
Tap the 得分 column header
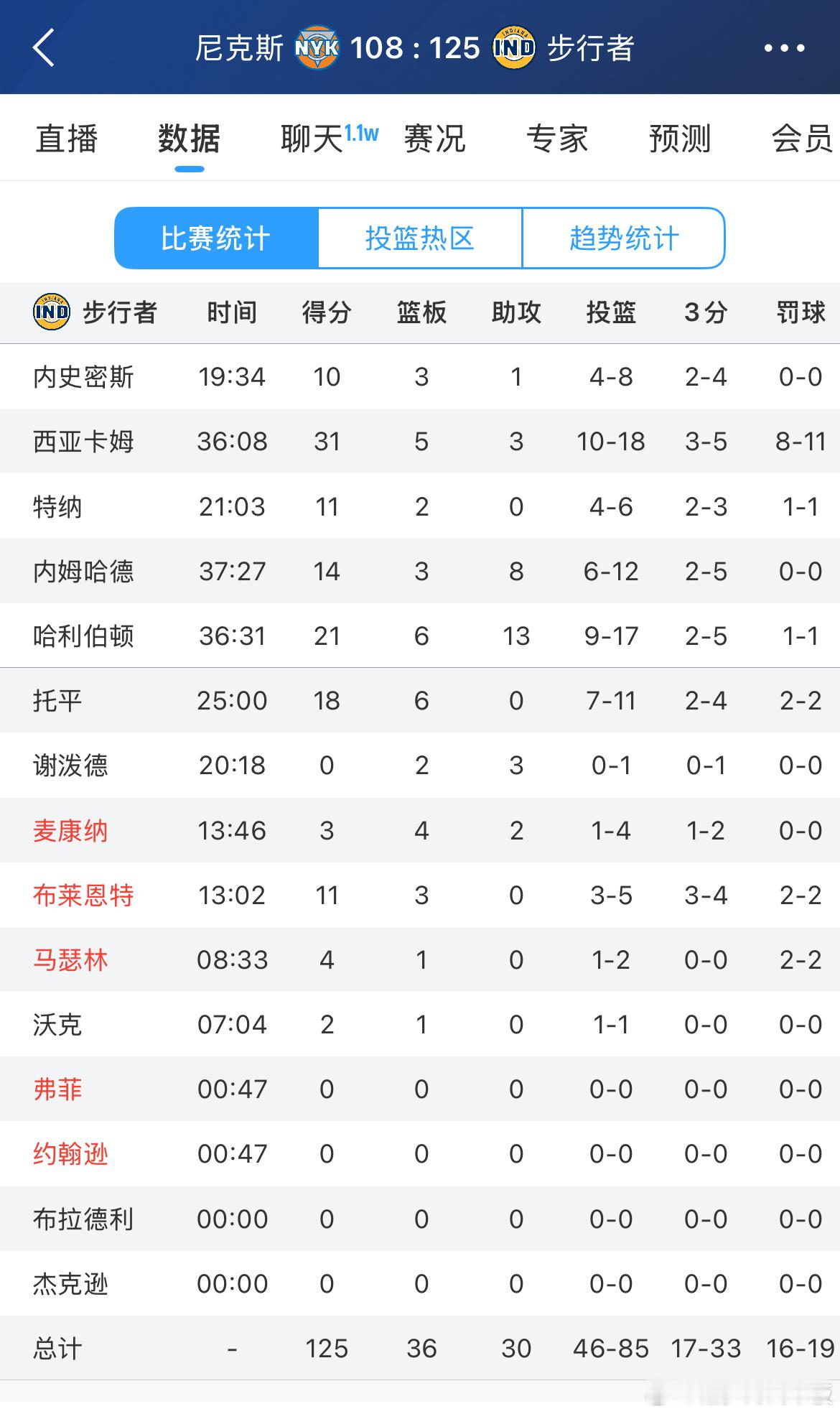[x=327, y=312]
